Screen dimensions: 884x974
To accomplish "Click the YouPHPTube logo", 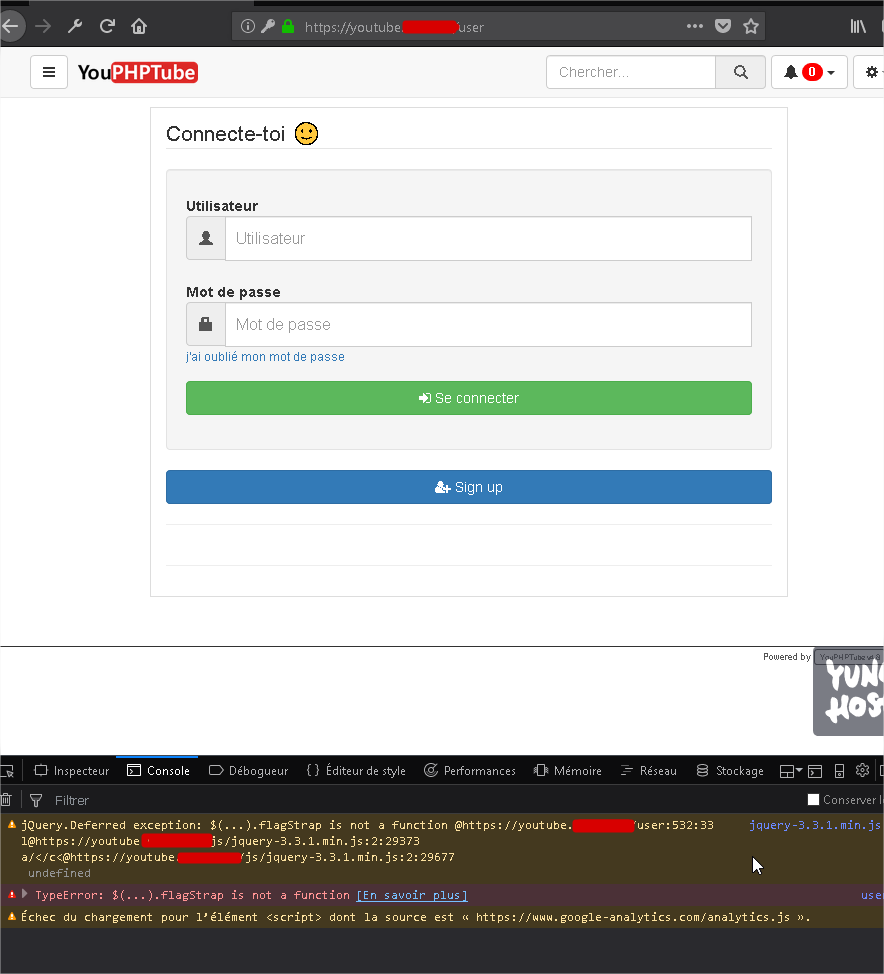I will (x=137, y=72).
